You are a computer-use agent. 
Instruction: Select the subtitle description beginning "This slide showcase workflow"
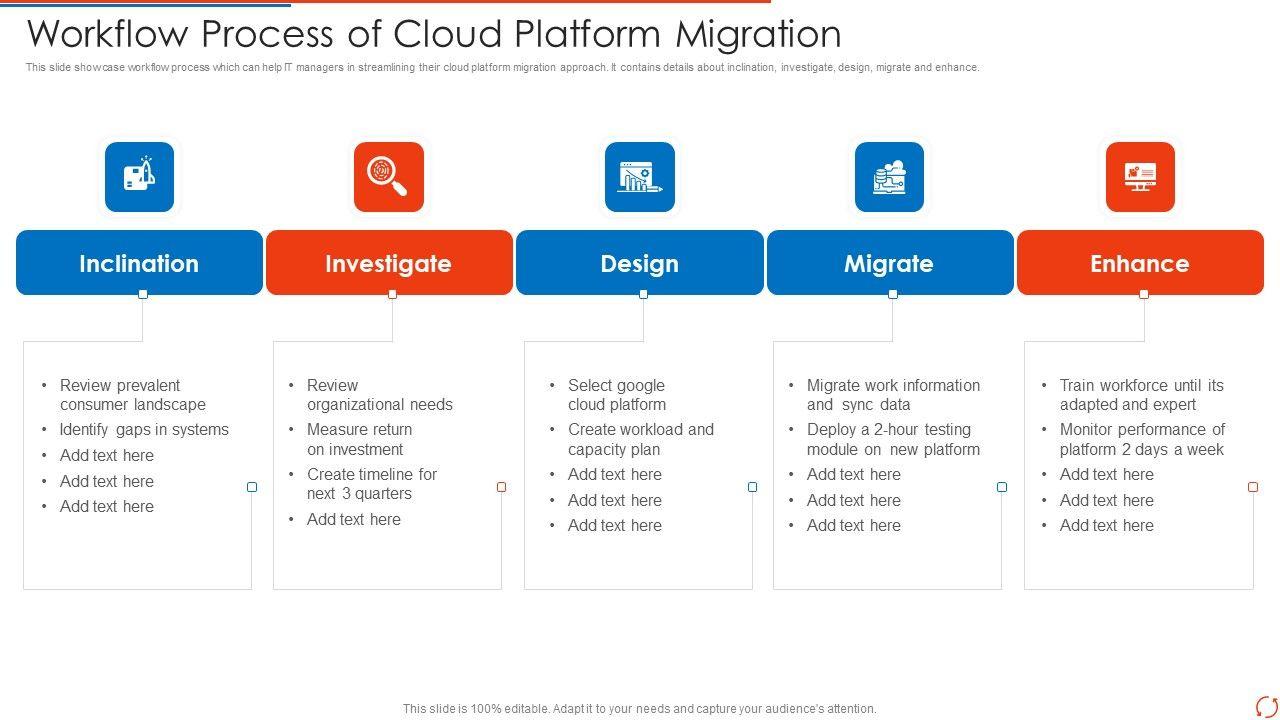(x=503, y=67)
